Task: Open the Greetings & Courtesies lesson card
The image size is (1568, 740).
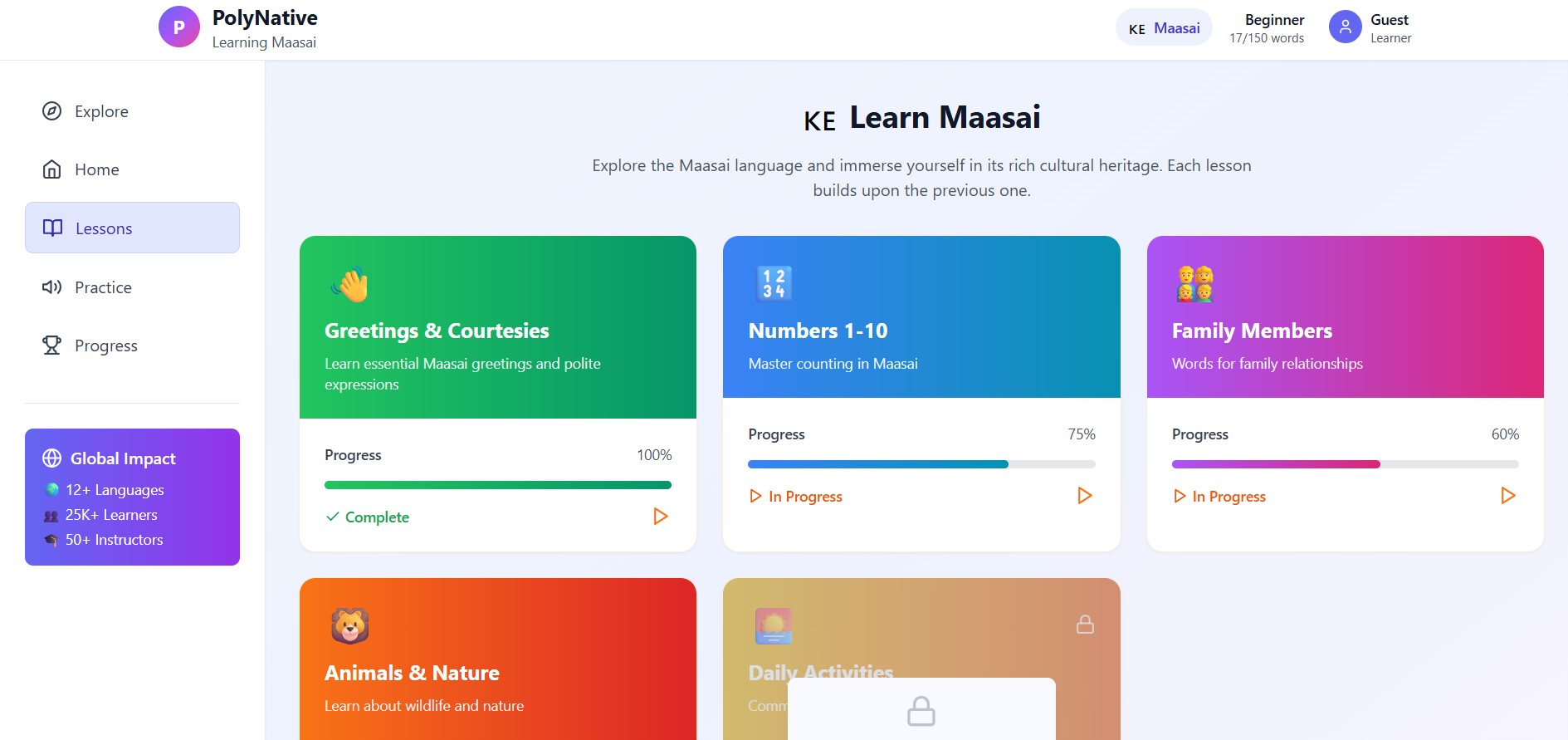Action: (x=498, y=394)
